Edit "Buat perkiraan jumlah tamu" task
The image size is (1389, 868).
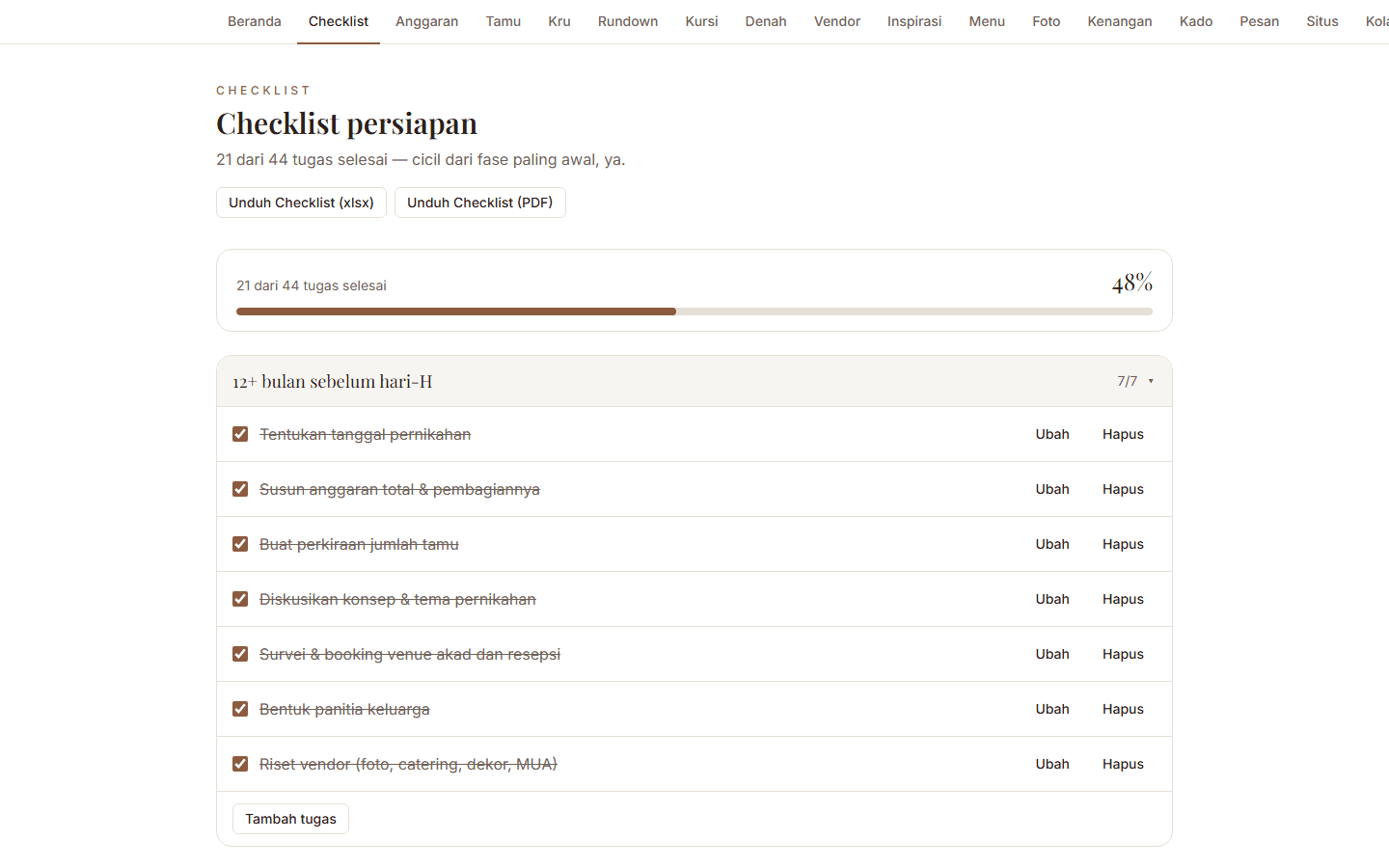tap(1052, 544)
